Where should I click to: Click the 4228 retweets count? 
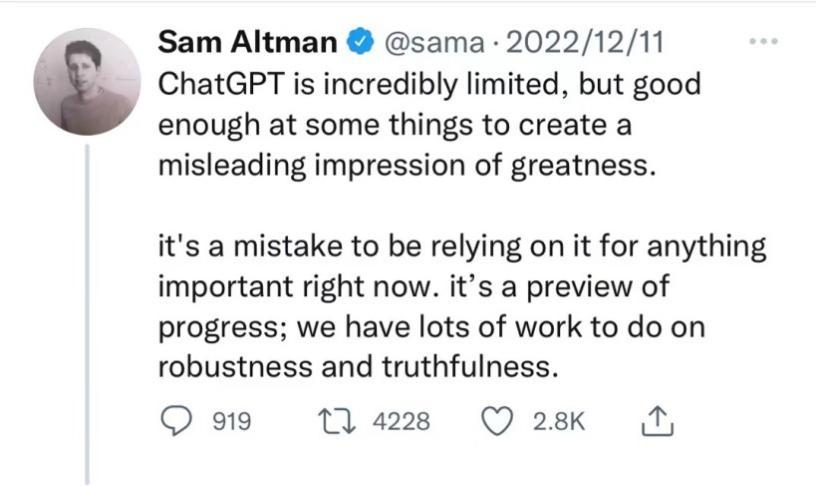[x=401, y=422]
